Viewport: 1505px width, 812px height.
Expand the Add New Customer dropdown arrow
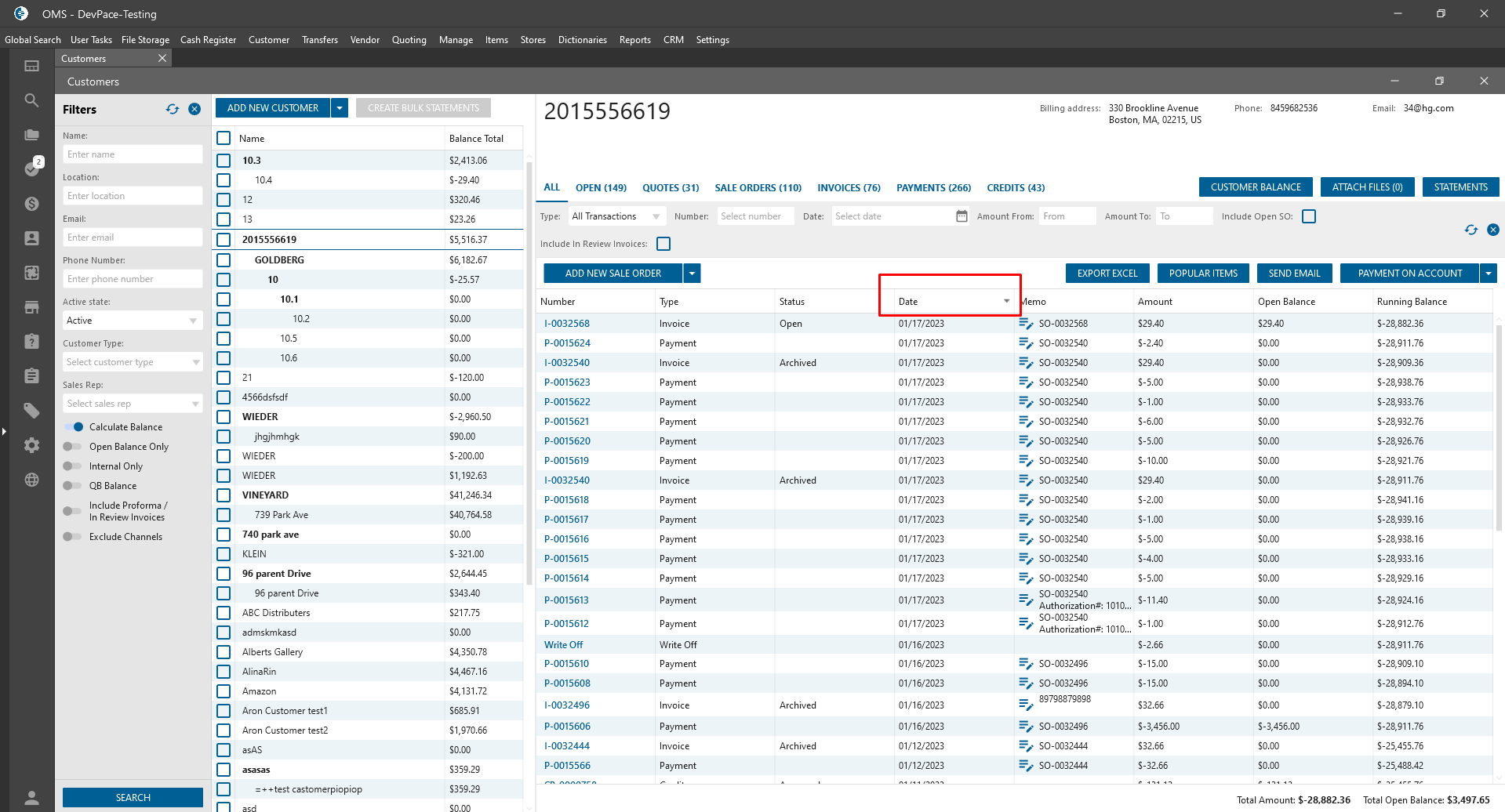pos(340,108)
